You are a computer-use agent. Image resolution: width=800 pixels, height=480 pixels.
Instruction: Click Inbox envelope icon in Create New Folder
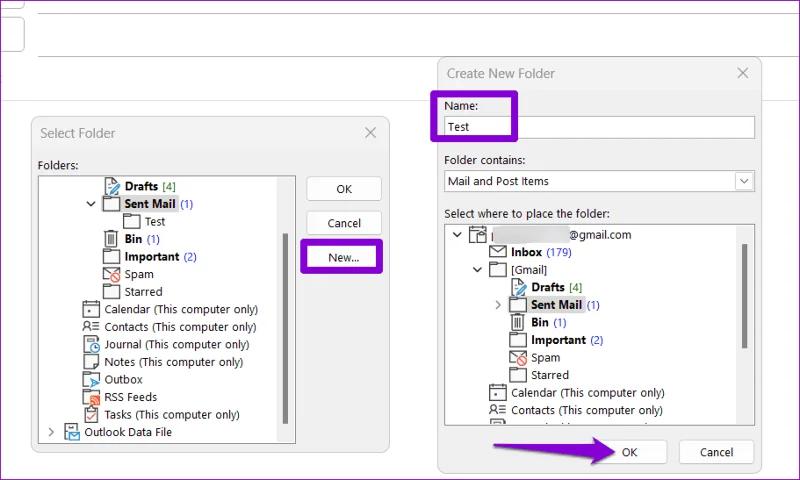pyautogui.click(x=498, y=251)
